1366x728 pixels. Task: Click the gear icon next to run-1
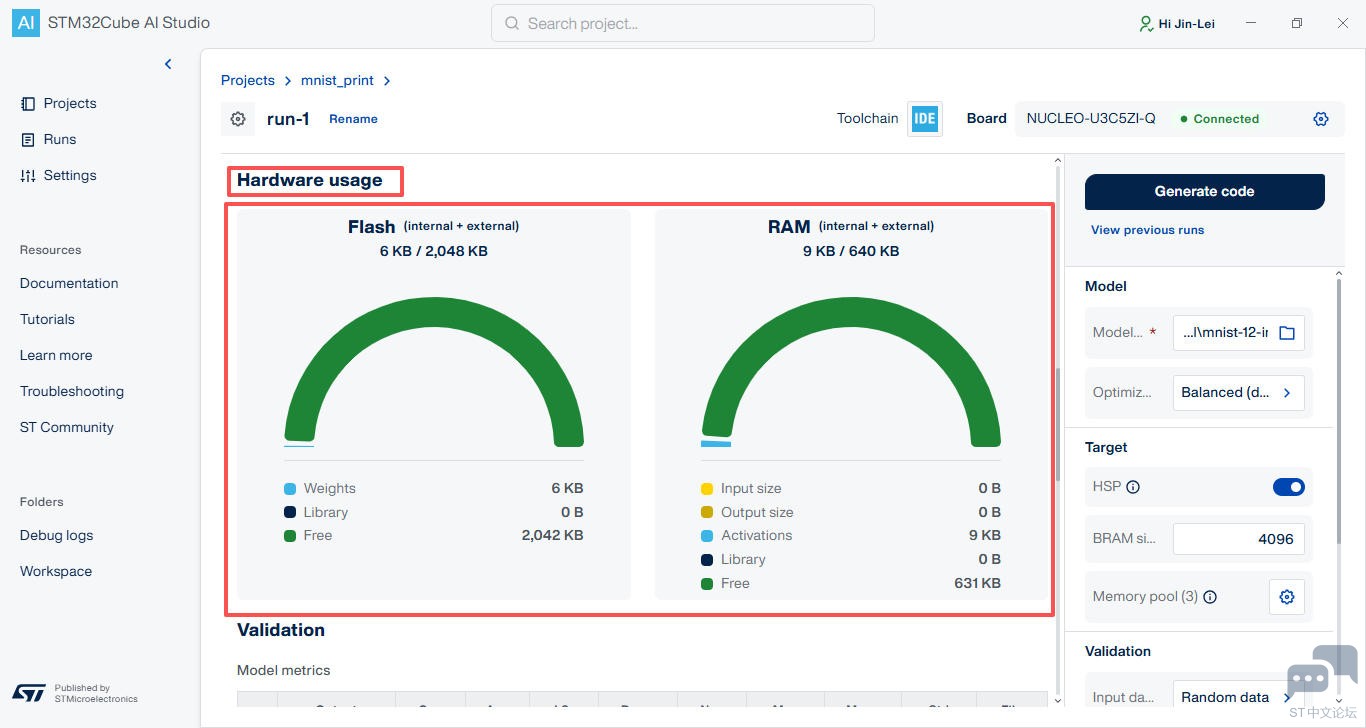[x=238, y=119]
